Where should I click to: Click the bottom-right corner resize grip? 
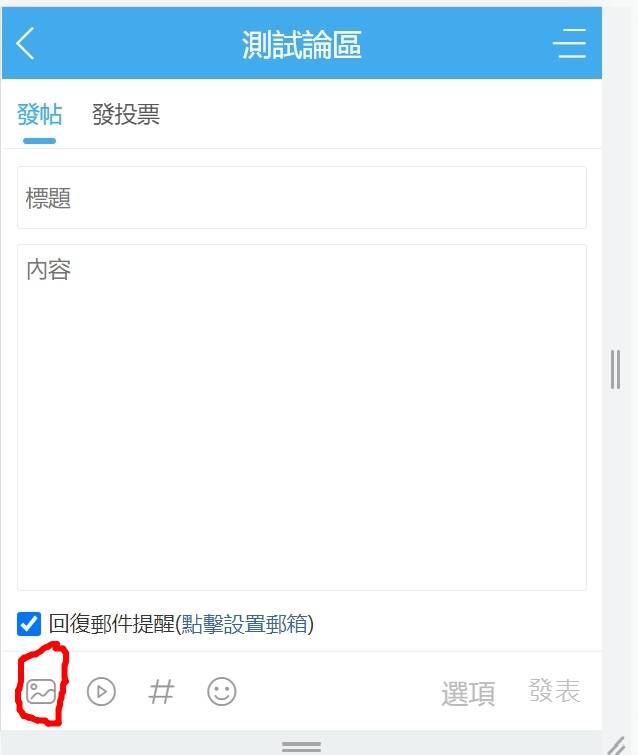point(617,744)
